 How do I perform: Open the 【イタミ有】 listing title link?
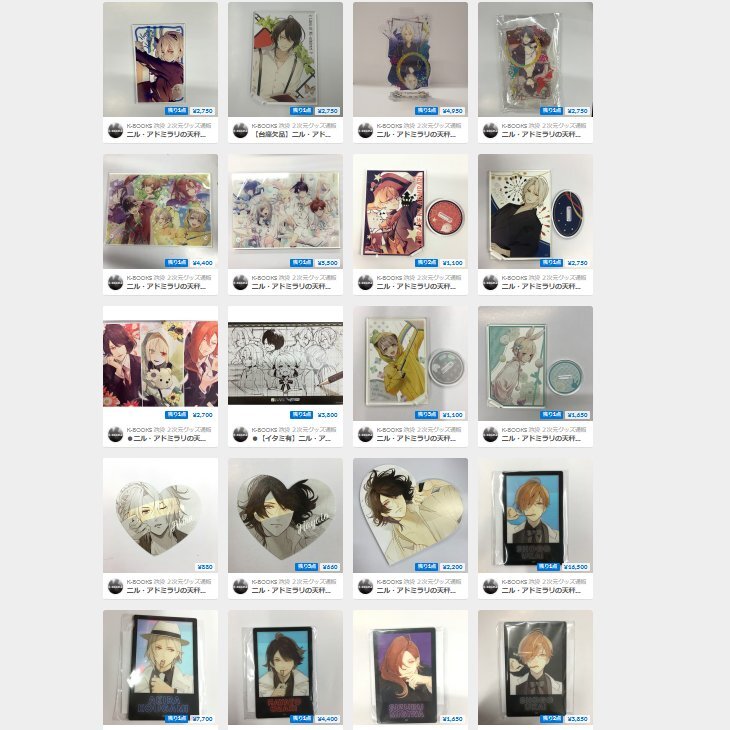pos(291,439)
